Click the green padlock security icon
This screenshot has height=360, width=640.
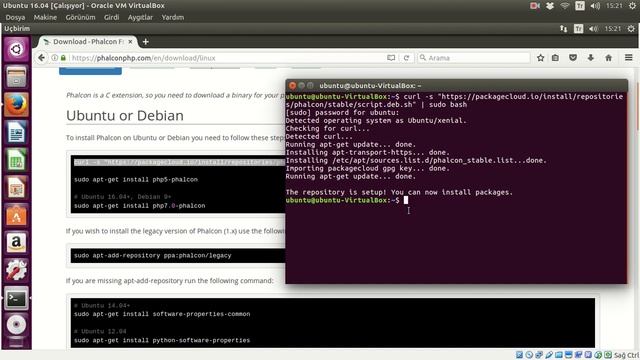point(63,58)
